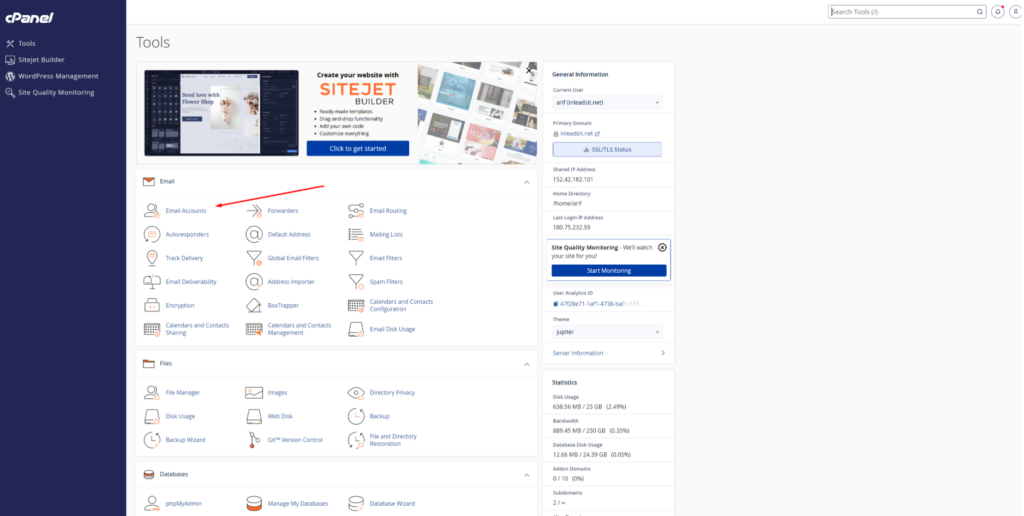This screenshot has width=1024, height=516.
Task: Select Site Quality Monitoring in the sidebar
Action: (x=50, y=93)
